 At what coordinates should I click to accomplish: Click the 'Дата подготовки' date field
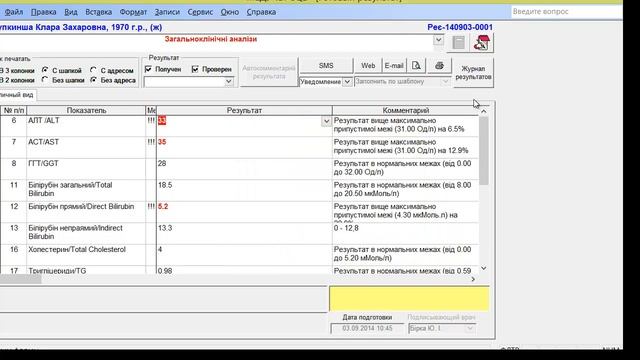367,329
